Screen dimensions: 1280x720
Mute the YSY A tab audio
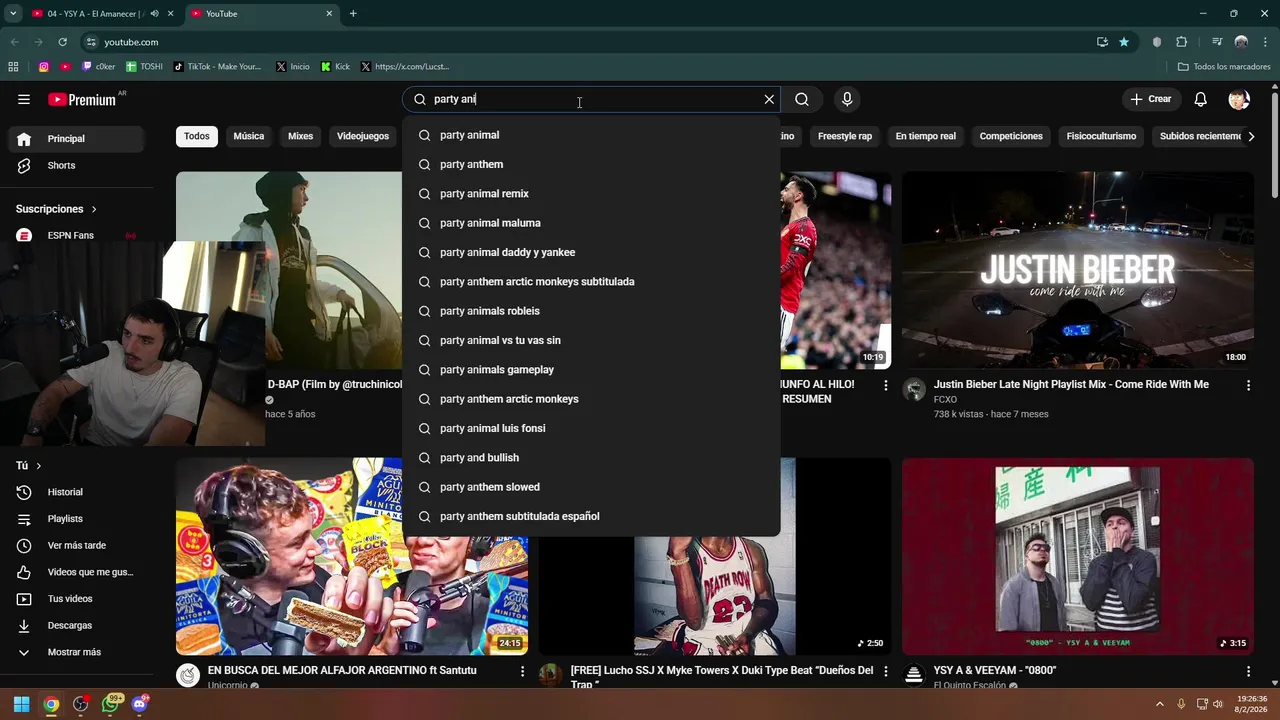point(154,14)
